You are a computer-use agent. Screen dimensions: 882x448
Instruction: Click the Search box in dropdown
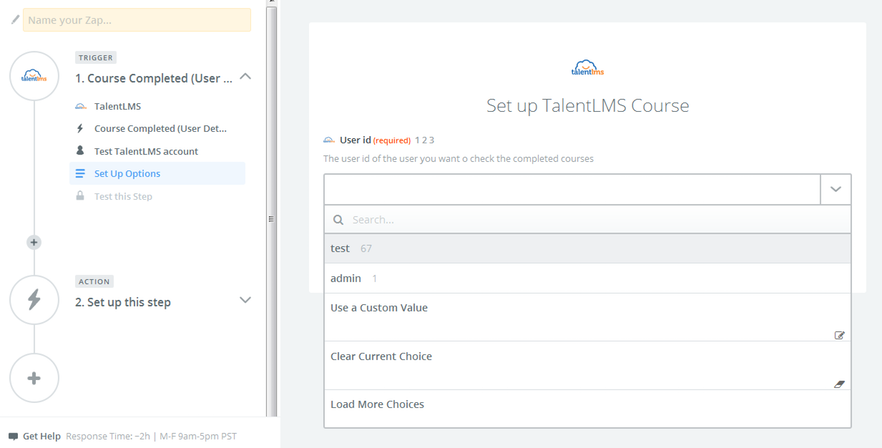pyautogui.click(x=587, y=219)
